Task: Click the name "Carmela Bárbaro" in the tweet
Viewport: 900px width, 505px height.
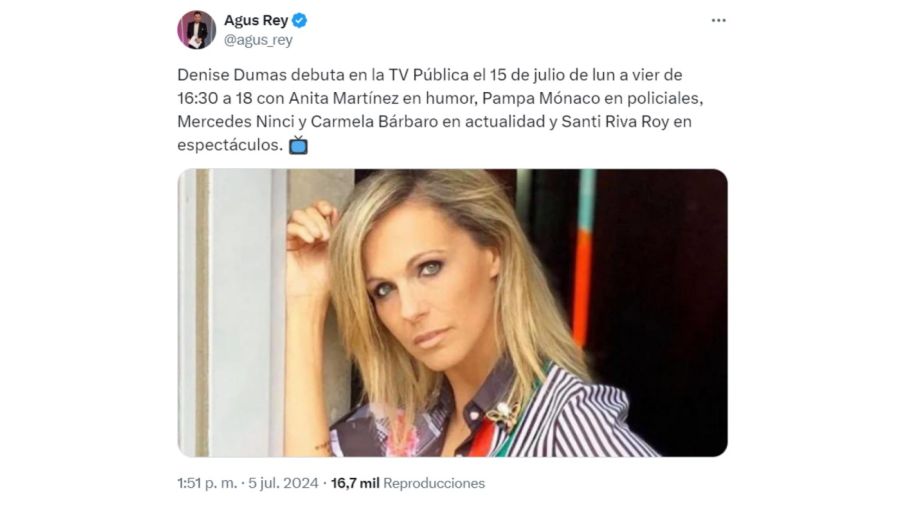Action: click(x=375, y=122)
